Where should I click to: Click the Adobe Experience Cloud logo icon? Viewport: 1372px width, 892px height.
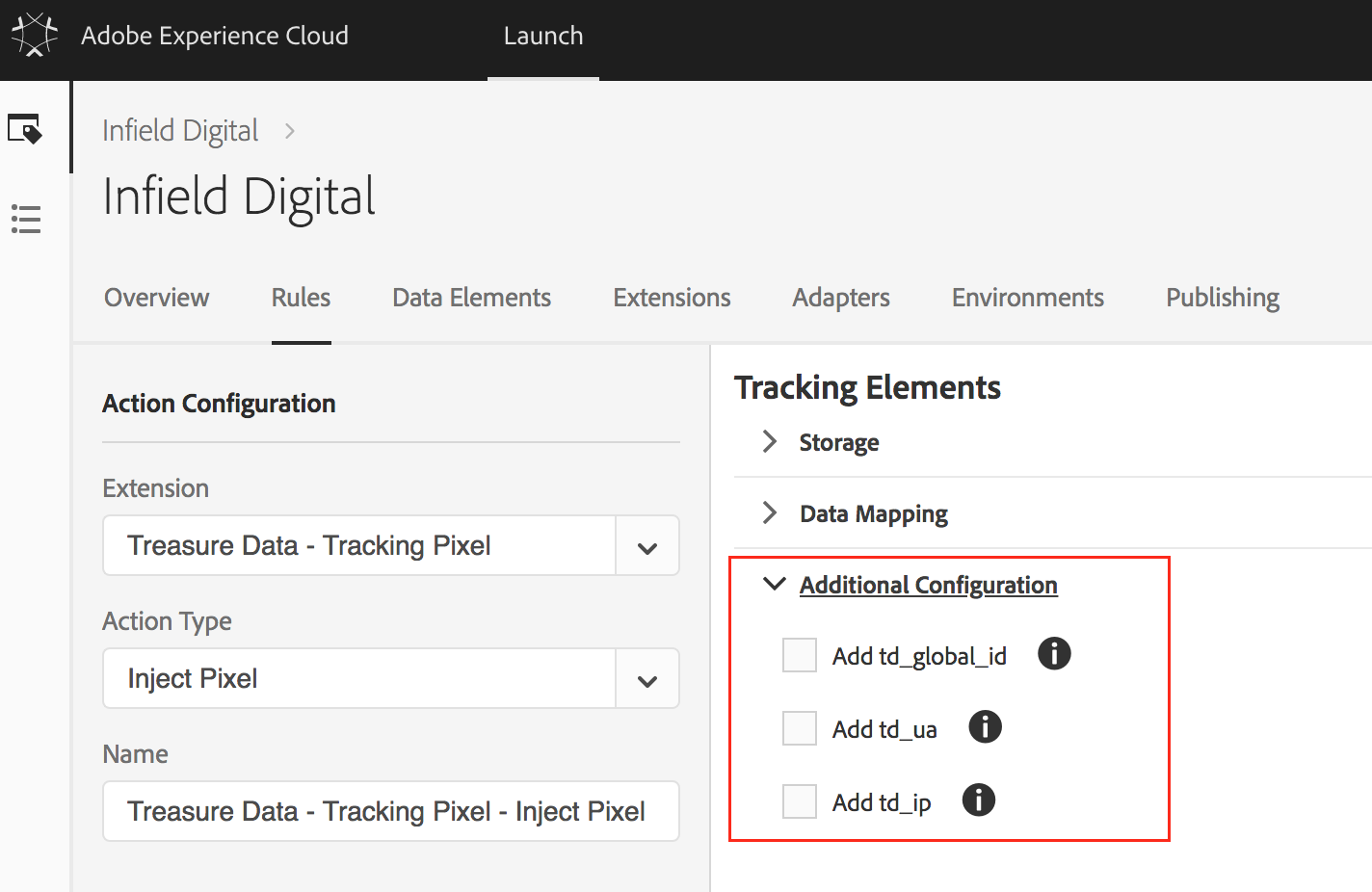[35, 35]
